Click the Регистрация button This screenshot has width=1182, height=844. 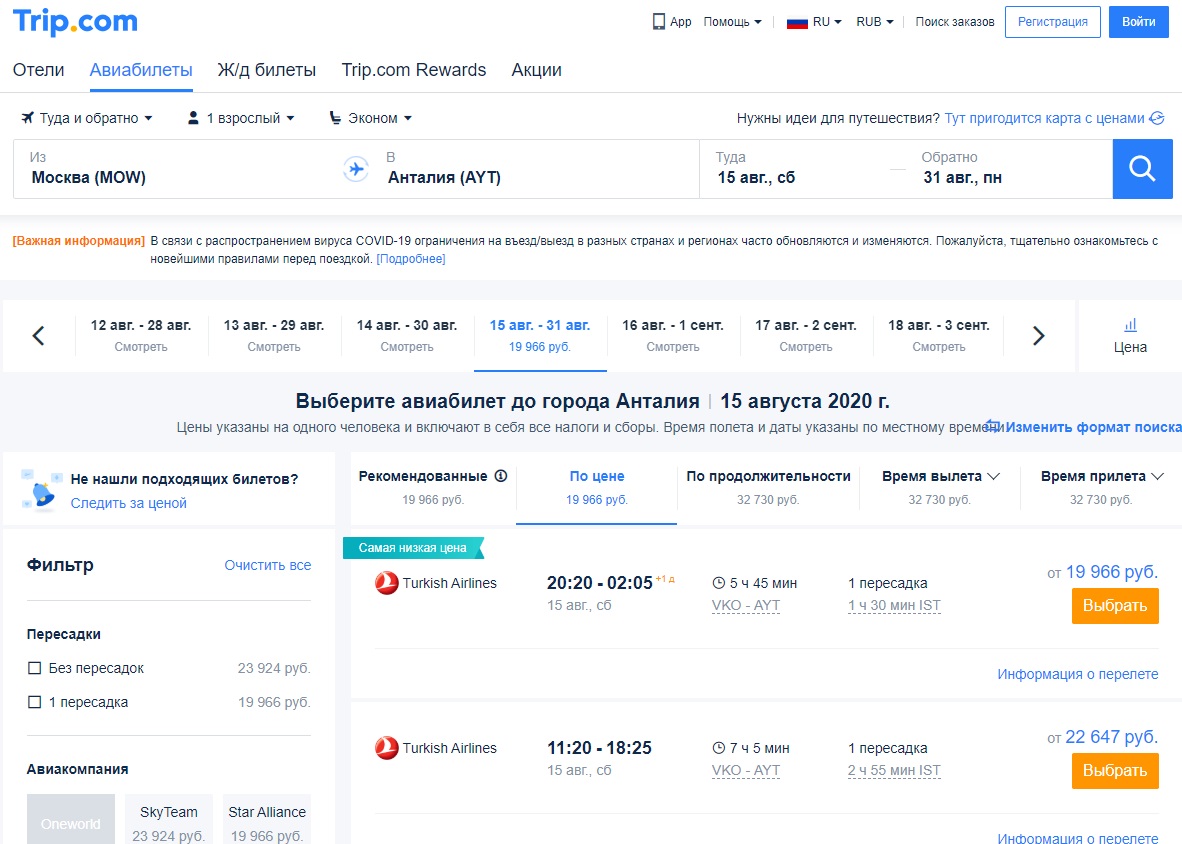1052,22
